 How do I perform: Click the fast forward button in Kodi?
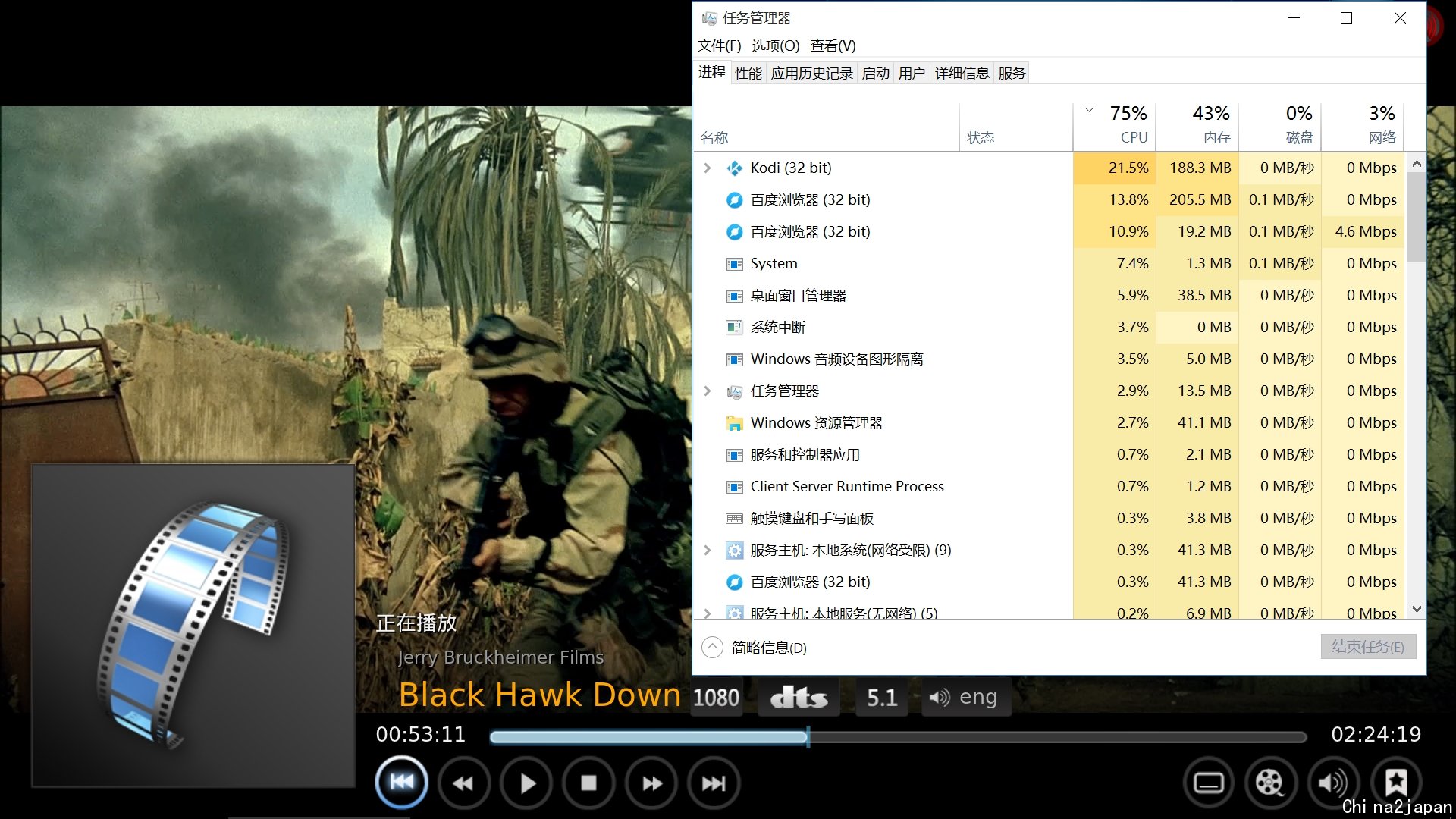click(651, 783)
